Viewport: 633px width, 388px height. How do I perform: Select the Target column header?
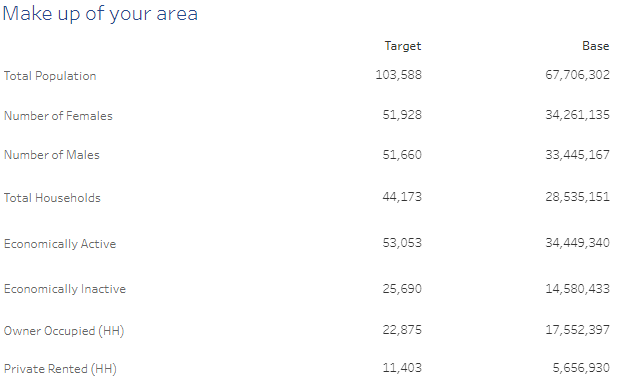point(403,46)
